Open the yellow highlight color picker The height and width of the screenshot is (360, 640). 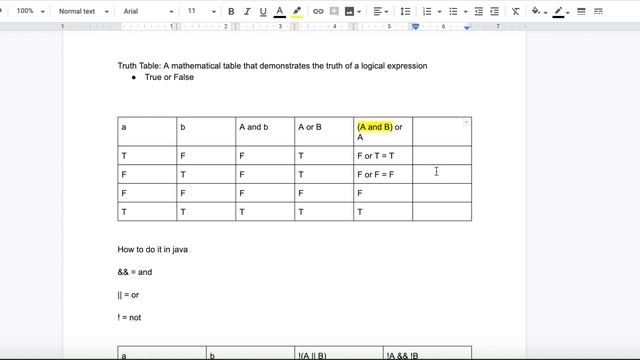297,11
